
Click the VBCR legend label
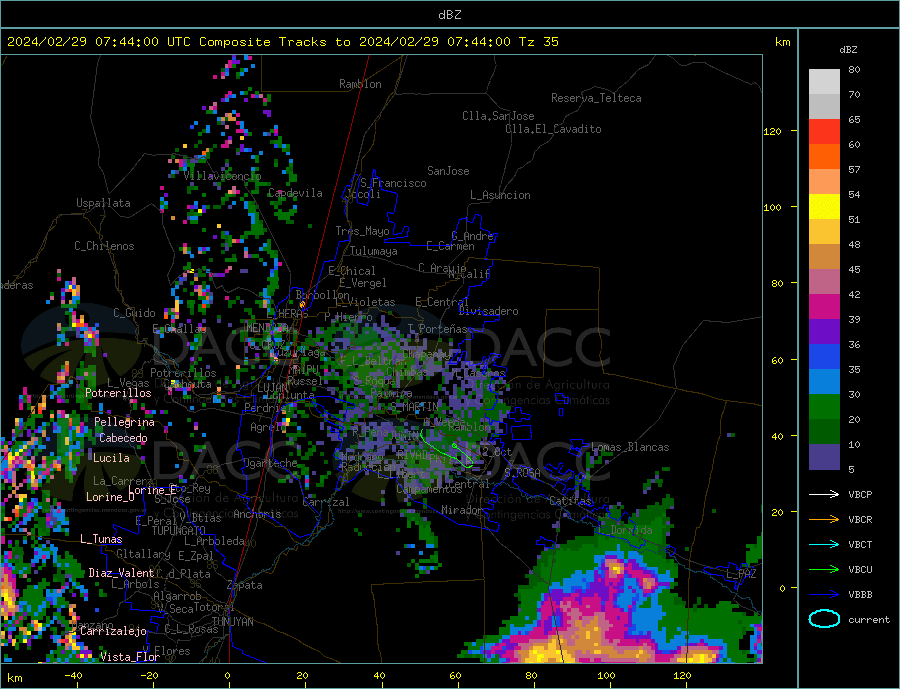860,520
